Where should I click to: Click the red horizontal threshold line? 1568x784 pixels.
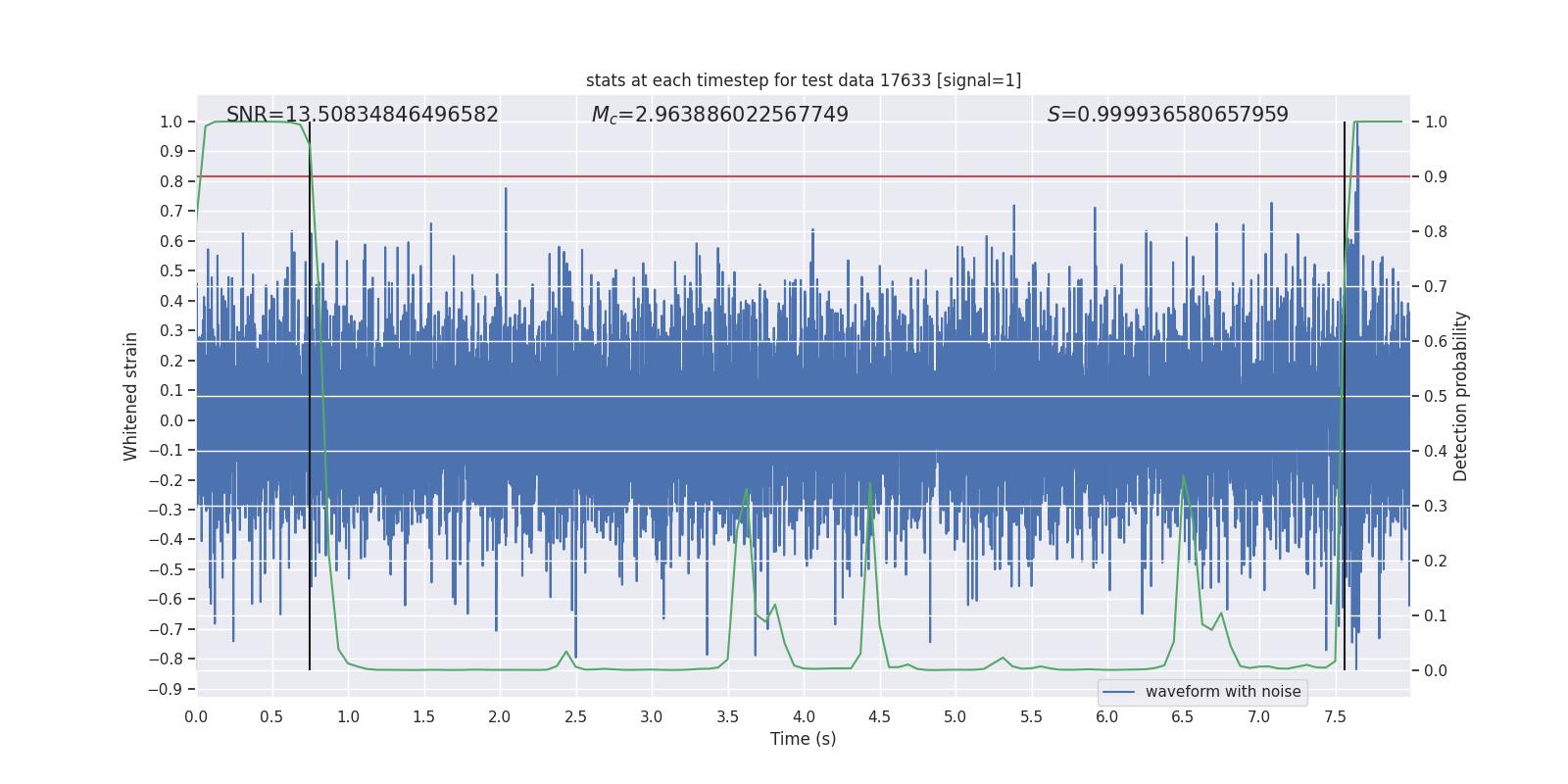[784, 176]
